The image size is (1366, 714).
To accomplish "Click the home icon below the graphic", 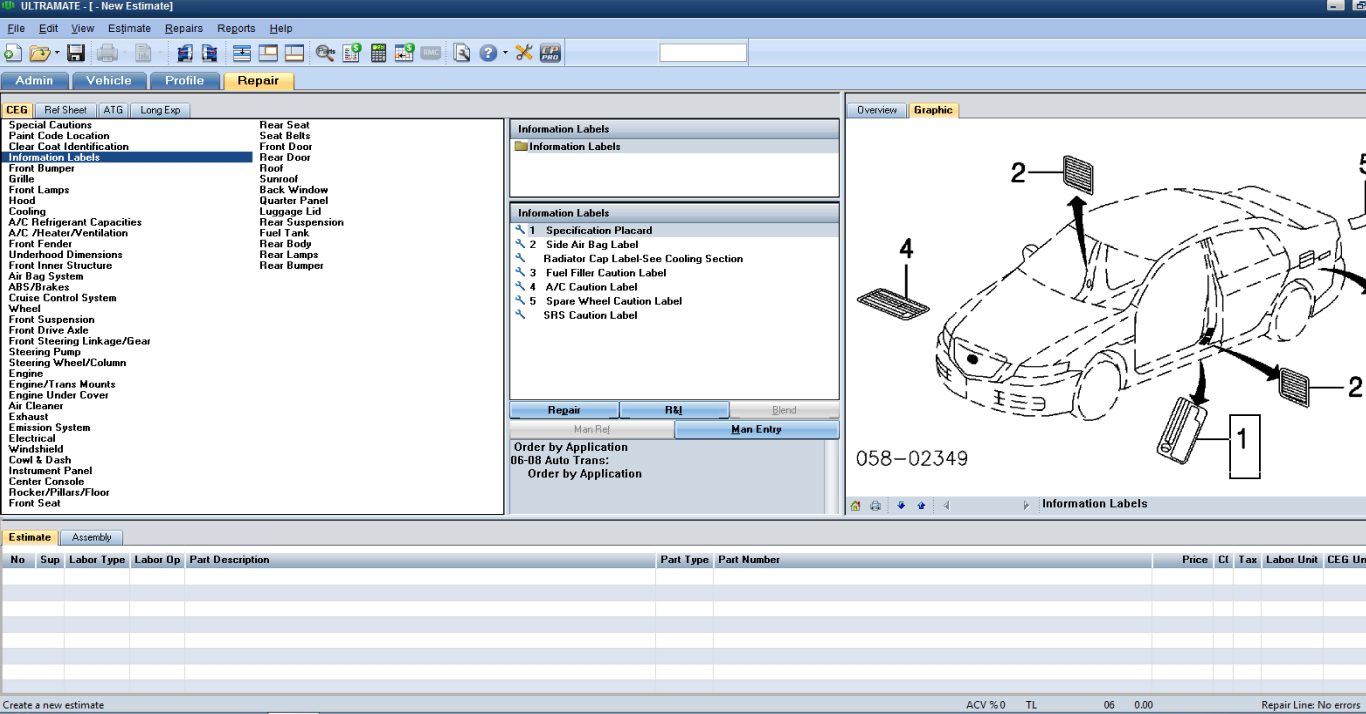I will click(x=857, y=505).
